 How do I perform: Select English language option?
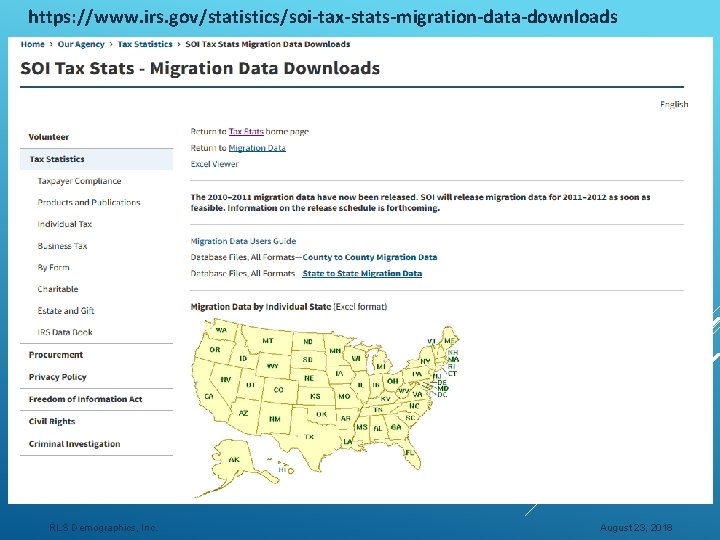(x=674, y=104)
